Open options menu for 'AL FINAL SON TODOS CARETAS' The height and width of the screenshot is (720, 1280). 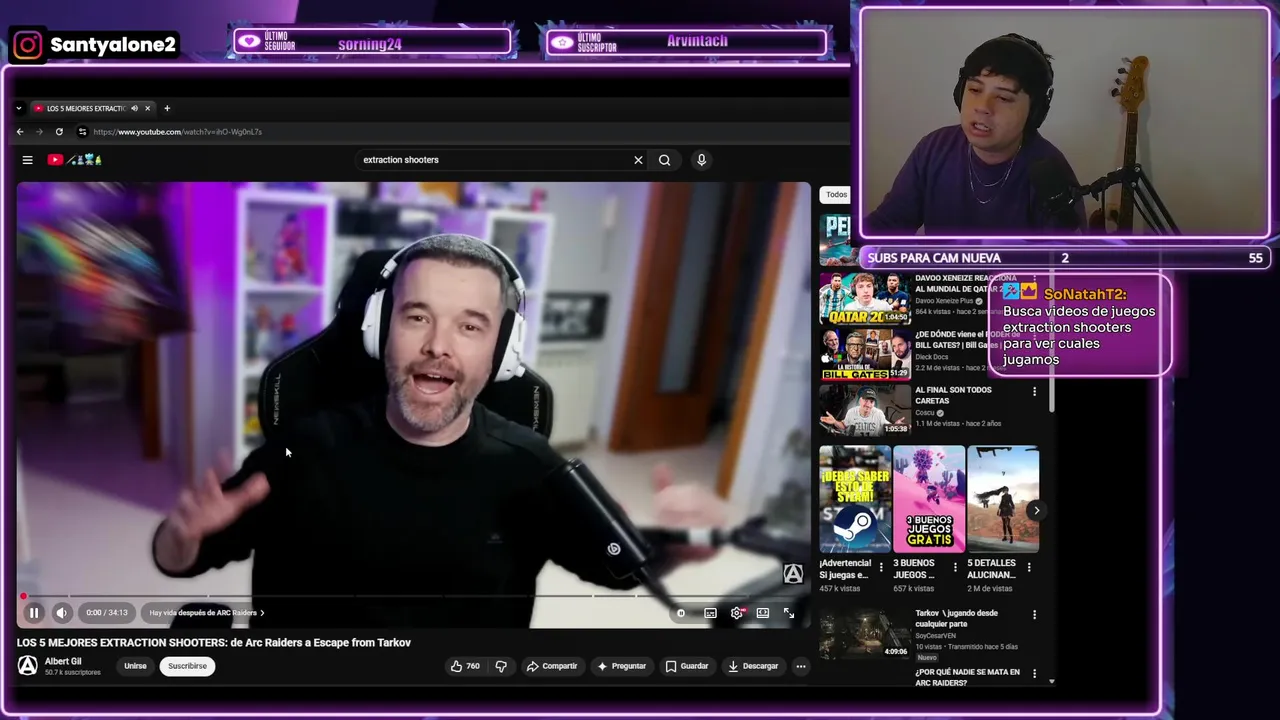pyautogui.click(x=1034, y=391)
